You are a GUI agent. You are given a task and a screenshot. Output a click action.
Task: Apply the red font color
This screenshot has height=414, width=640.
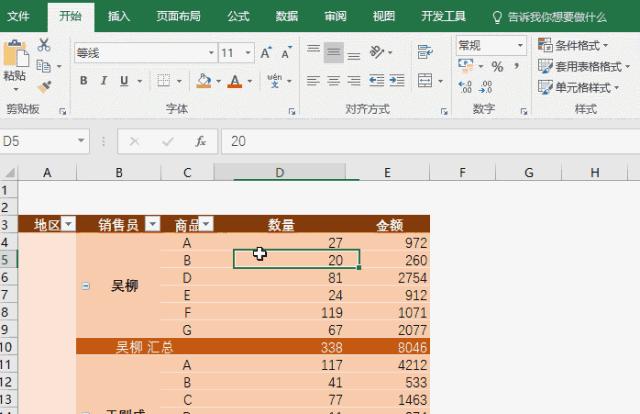tap(235, 80)
